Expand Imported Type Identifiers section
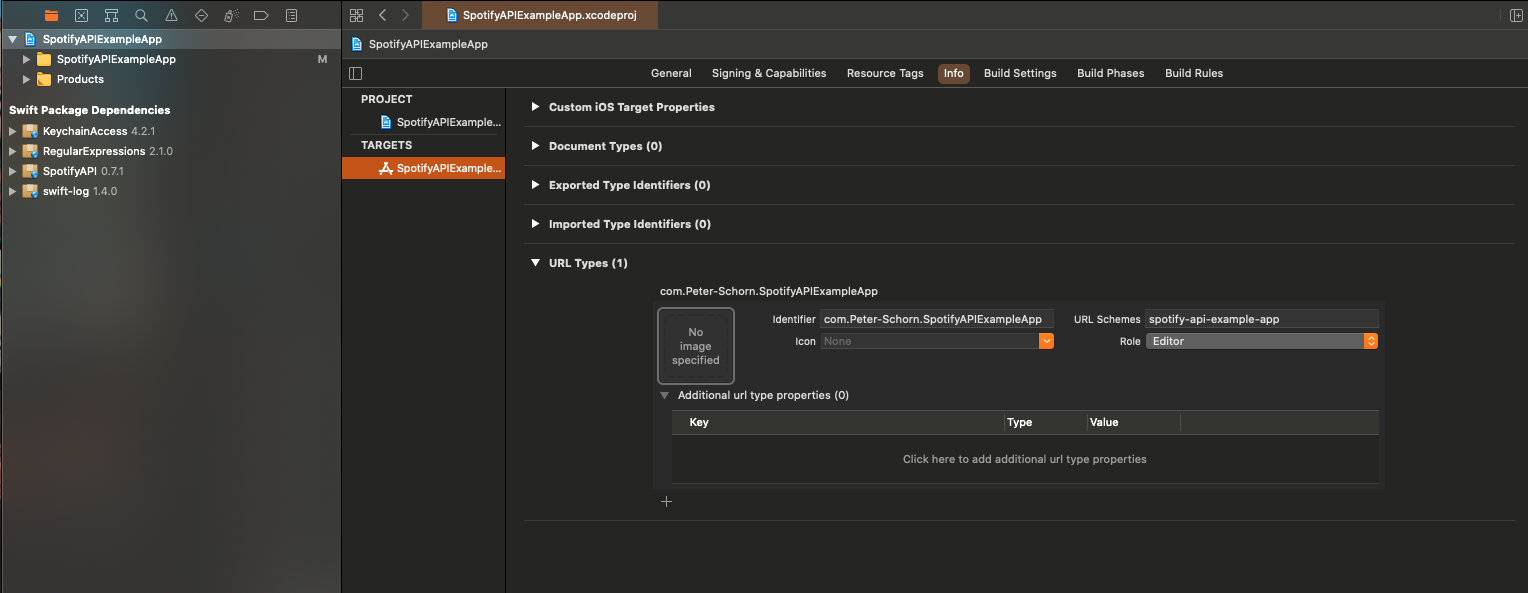The image size is (1528, 593). [x=535, y=224]
